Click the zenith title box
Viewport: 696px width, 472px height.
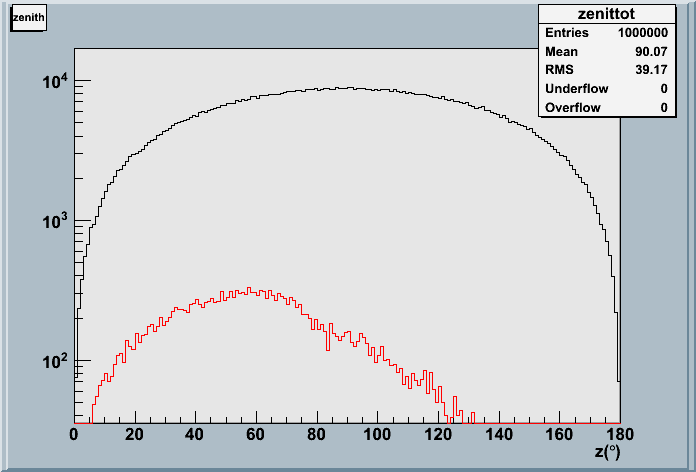point(28,18)
